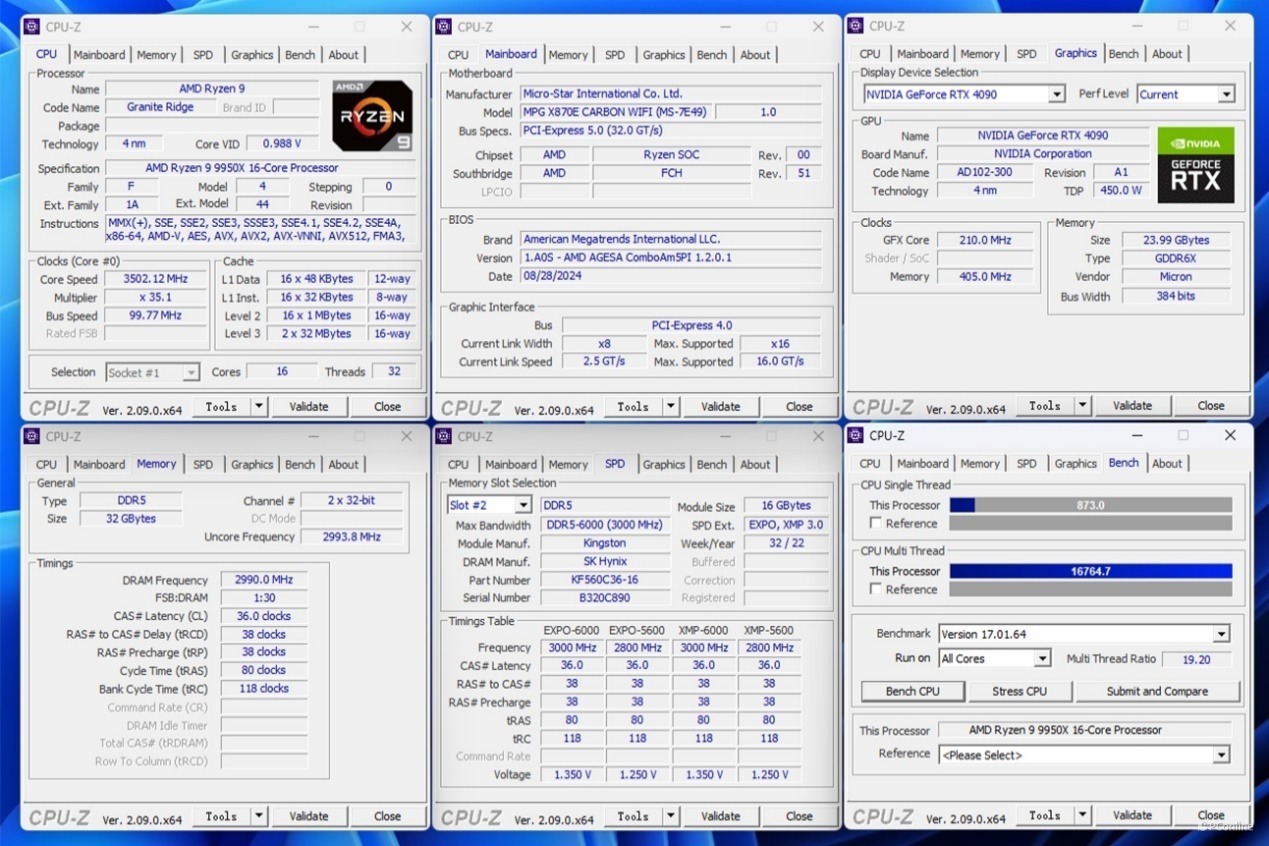
Task: Open the Benchmark version dropdown
Action: click(x=1221, y=634)
